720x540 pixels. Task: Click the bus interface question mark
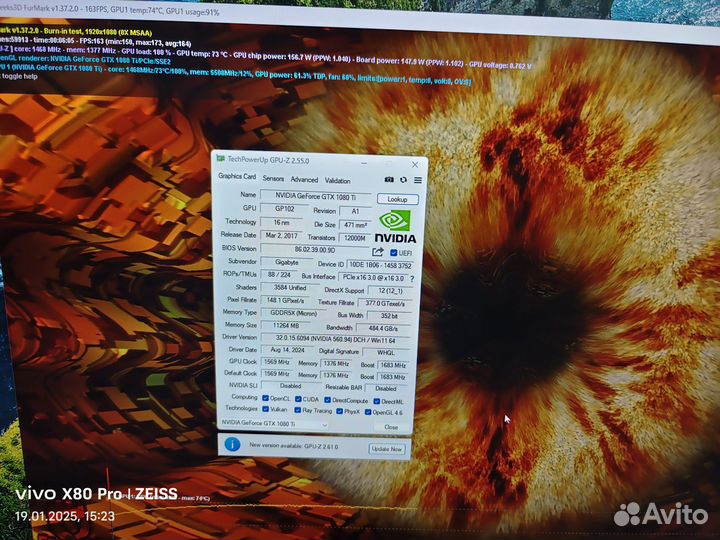click(x=412, y=279)
